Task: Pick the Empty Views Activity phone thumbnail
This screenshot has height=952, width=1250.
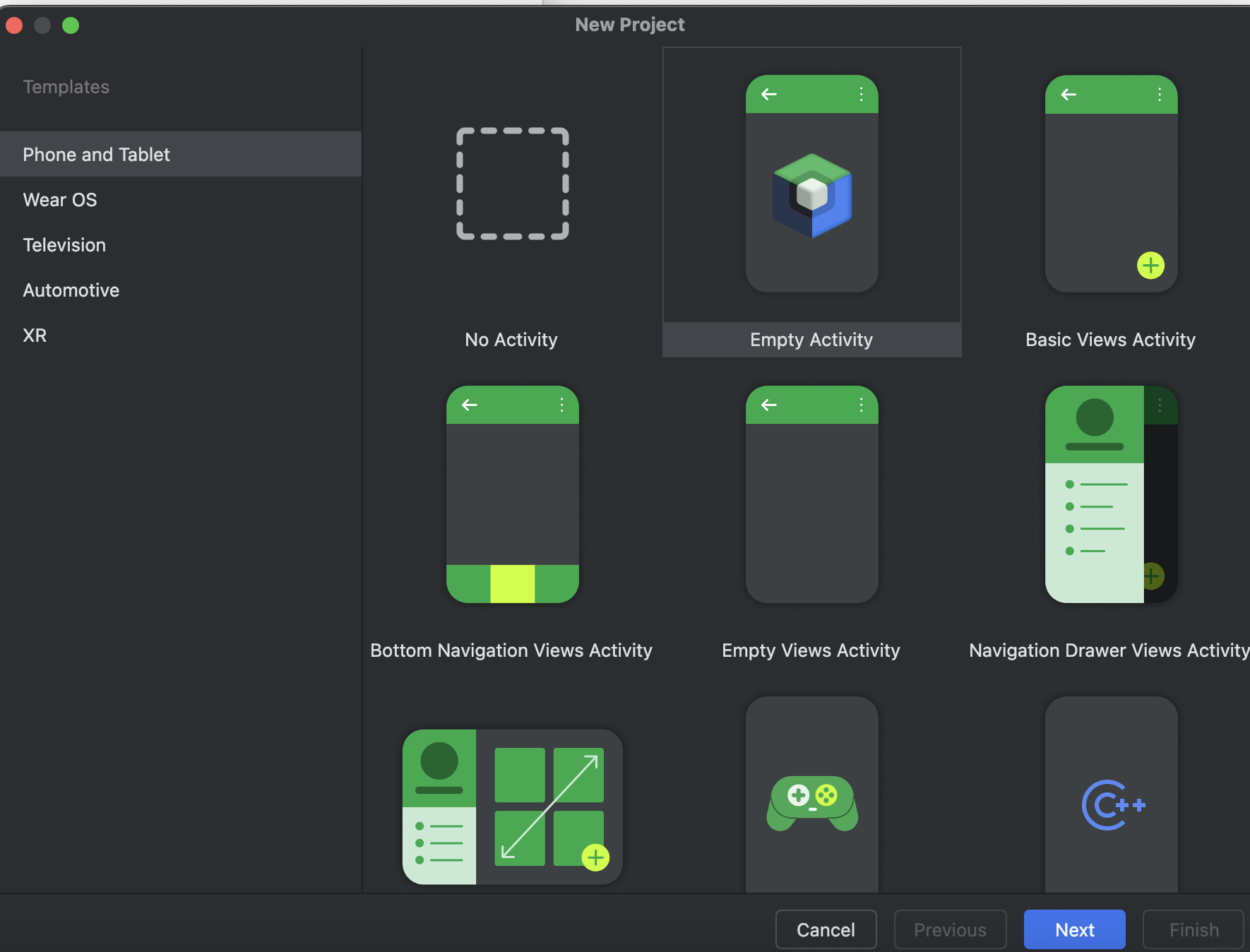Action: 812,494
